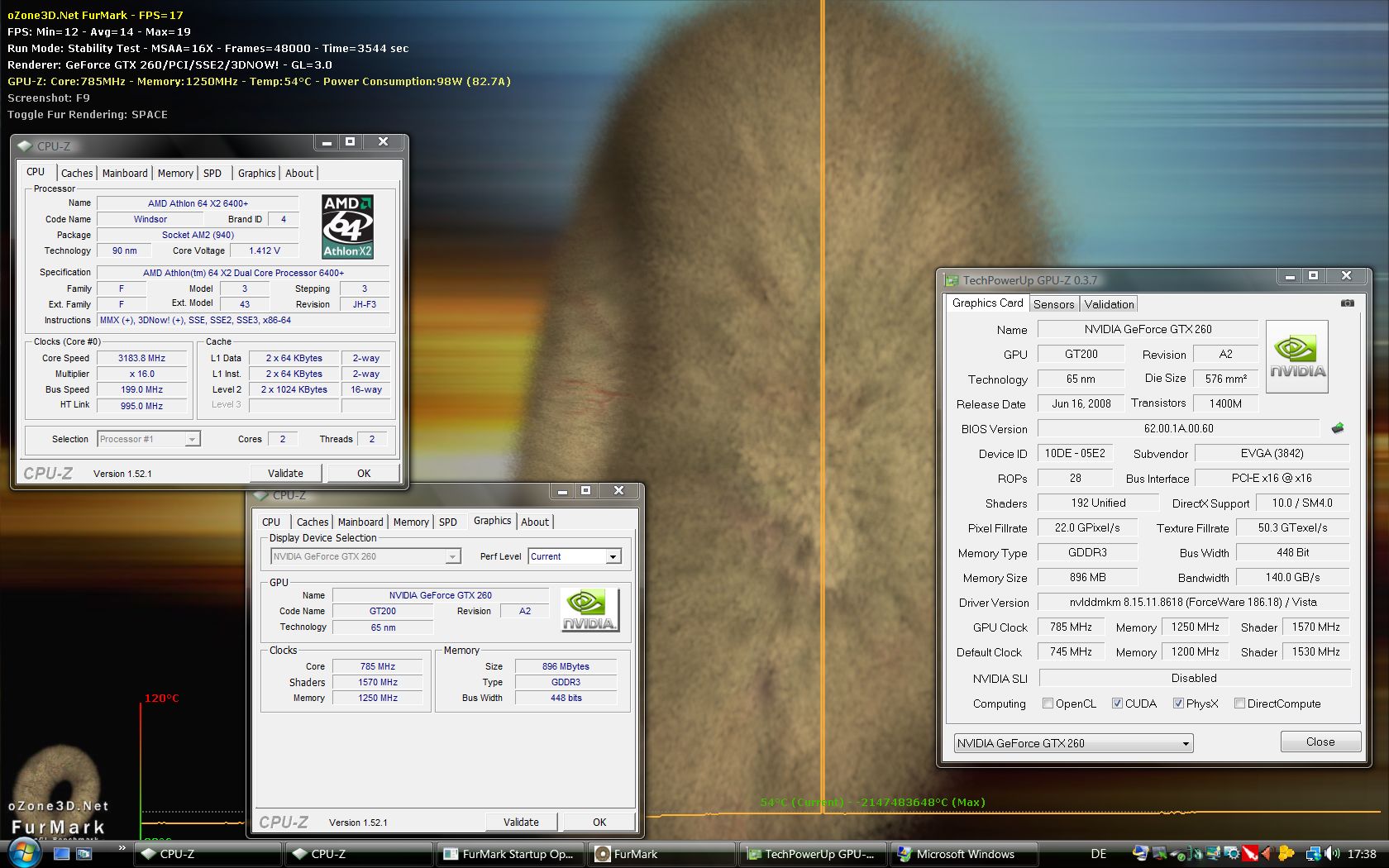Open the GPU selection dropdown at GPU-Z bottom
Viewport: 1389px width, 868px height.
(1073, 743)
